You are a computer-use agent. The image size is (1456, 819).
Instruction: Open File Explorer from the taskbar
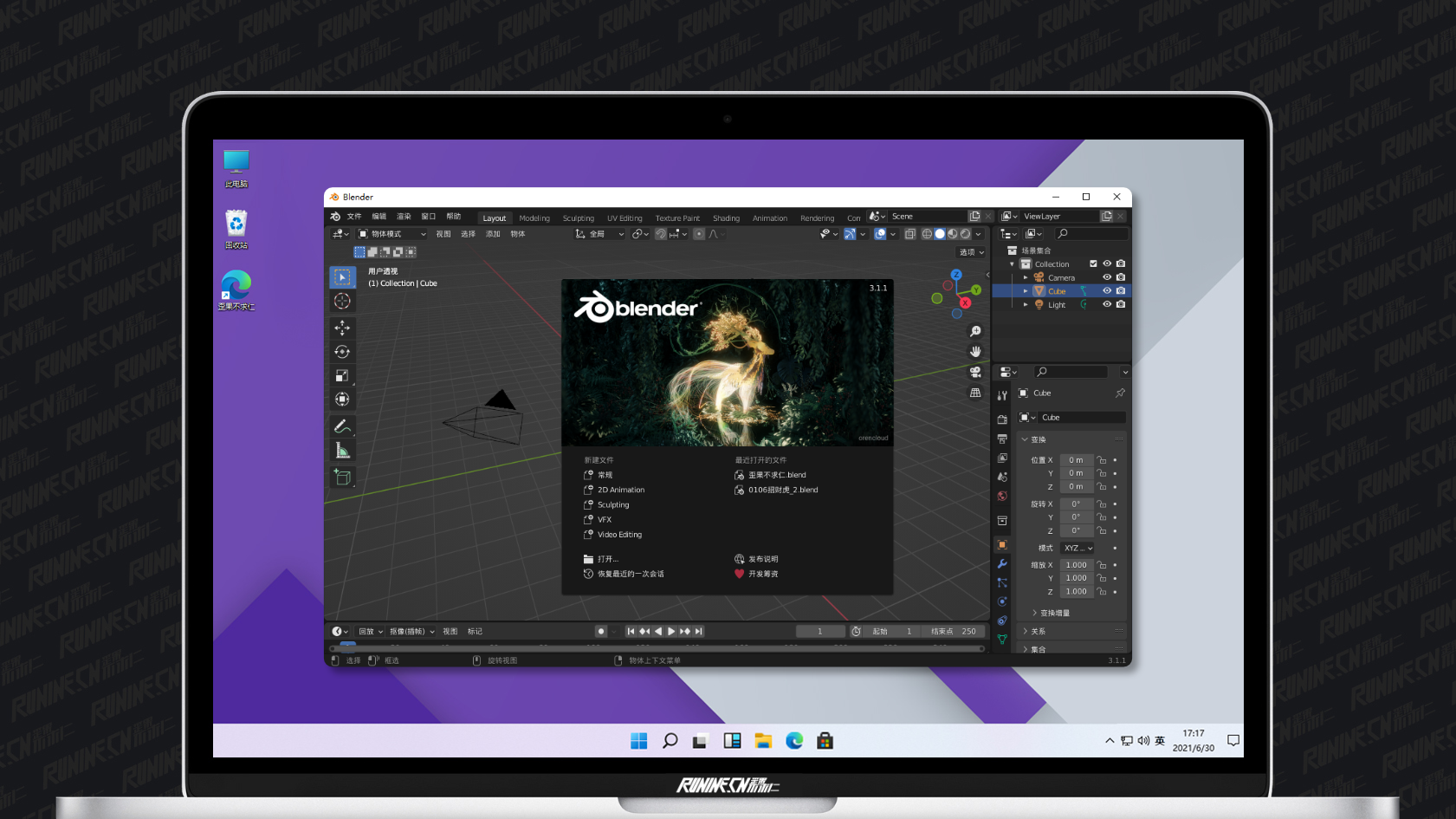[763, 740]
